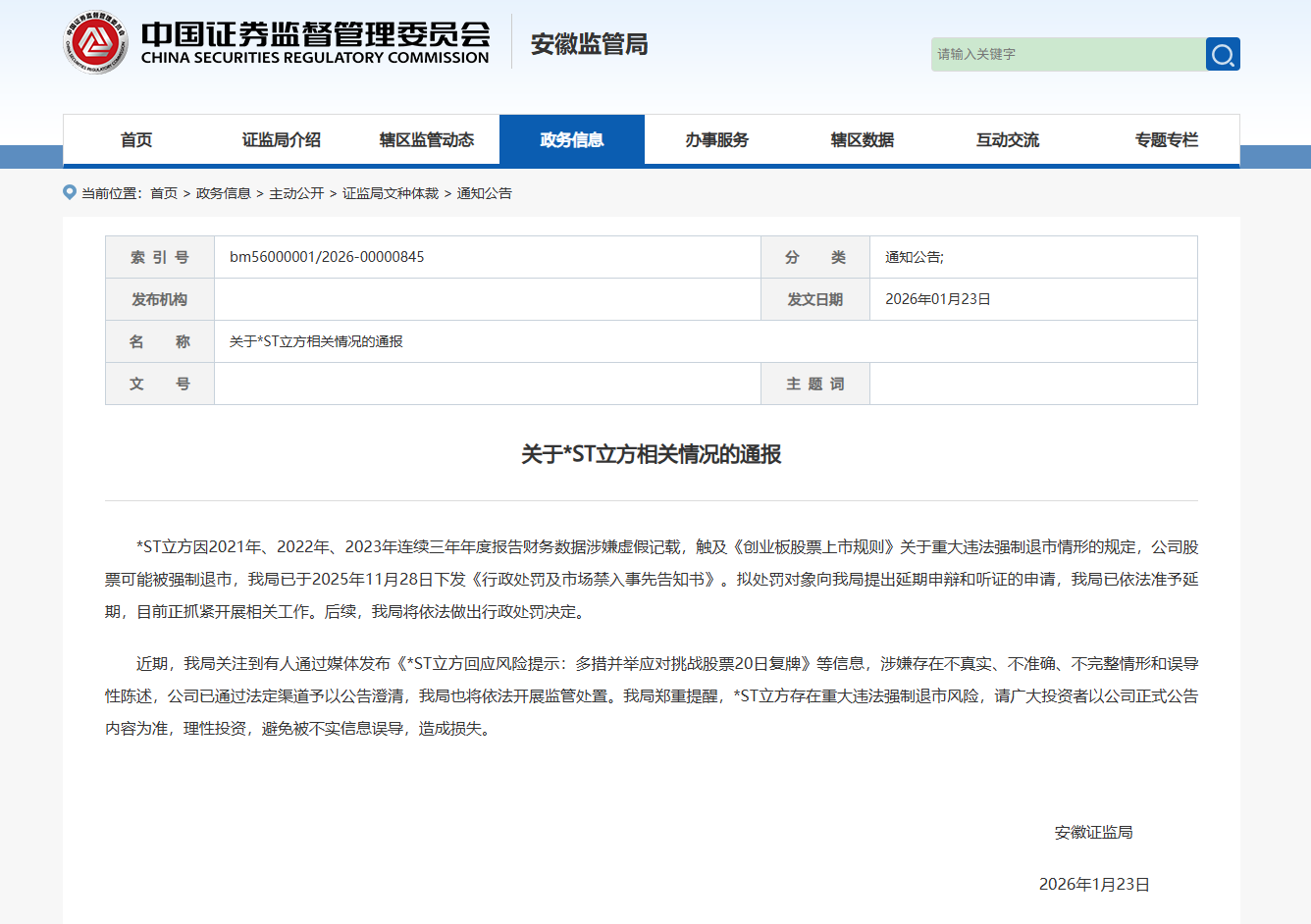Visit the 辖区数据 section

coord(862,139)
